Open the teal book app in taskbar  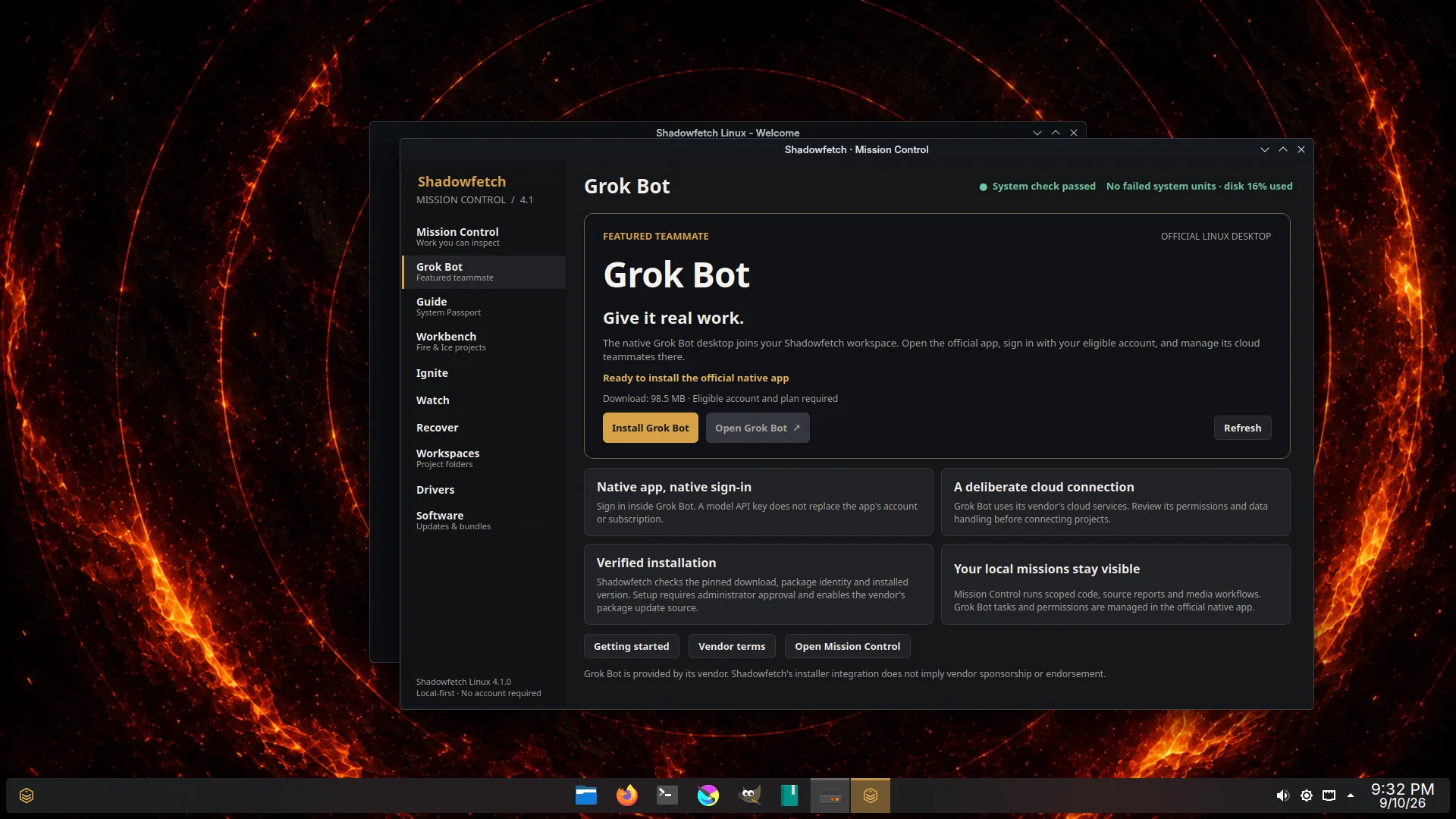click(x=789, y=795)
